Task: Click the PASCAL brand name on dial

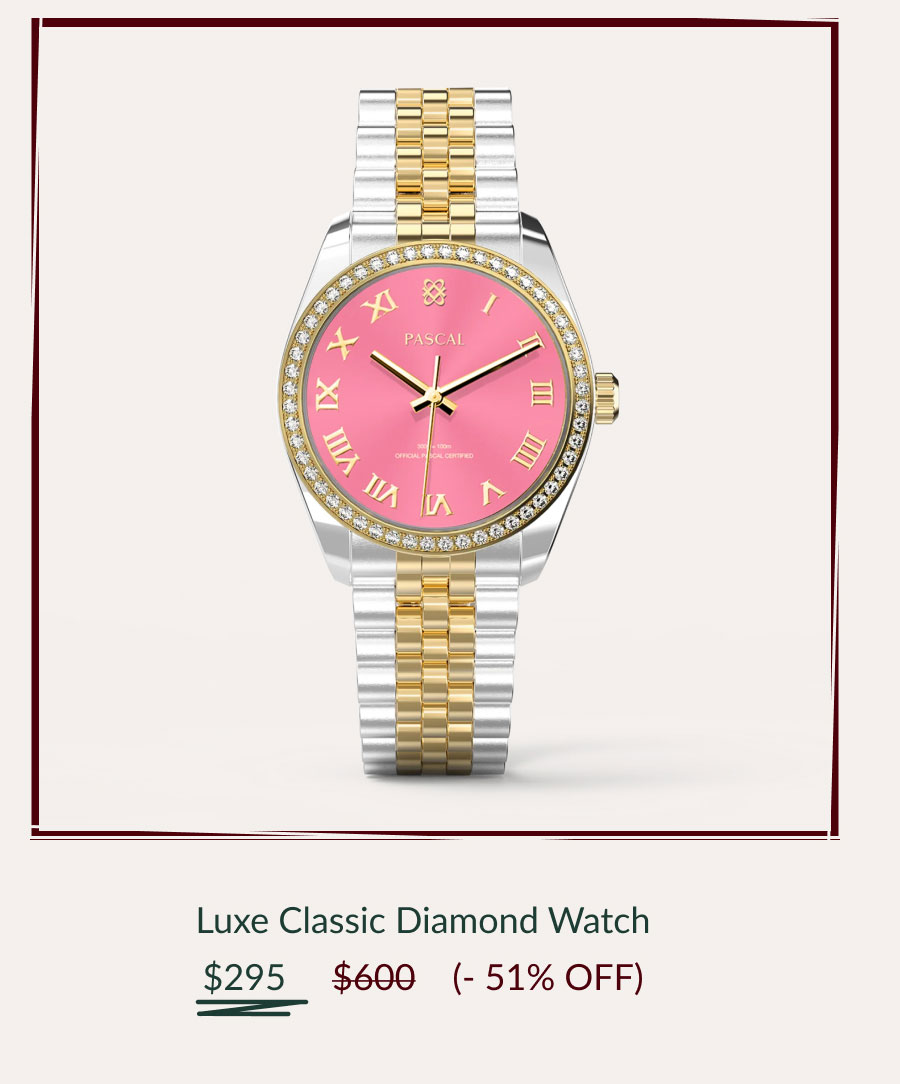Action: point(434,339)
